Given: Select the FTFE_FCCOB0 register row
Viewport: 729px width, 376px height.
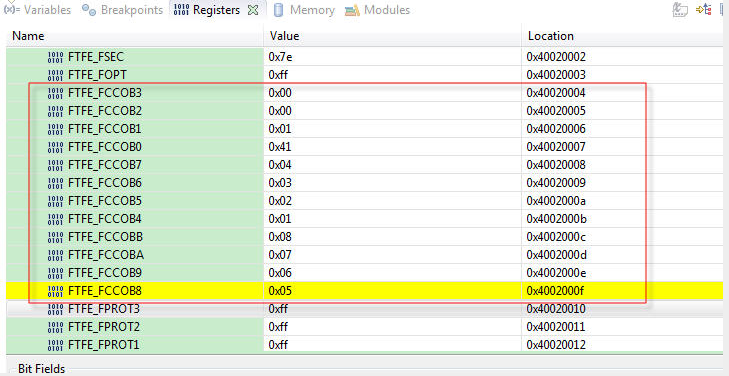Looking at the screenshot, I should (364, 147).
